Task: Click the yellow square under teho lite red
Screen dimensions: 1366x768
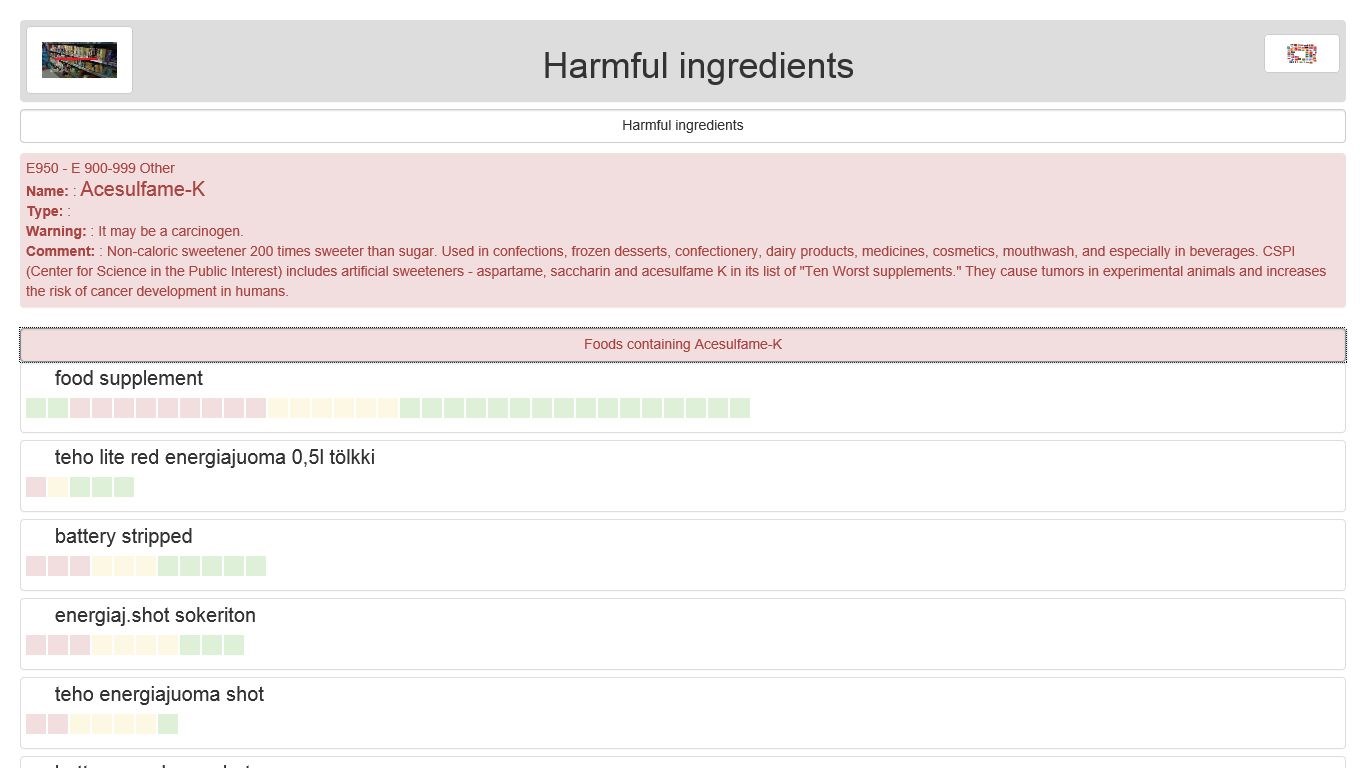Action: click(x=58, y=487)
